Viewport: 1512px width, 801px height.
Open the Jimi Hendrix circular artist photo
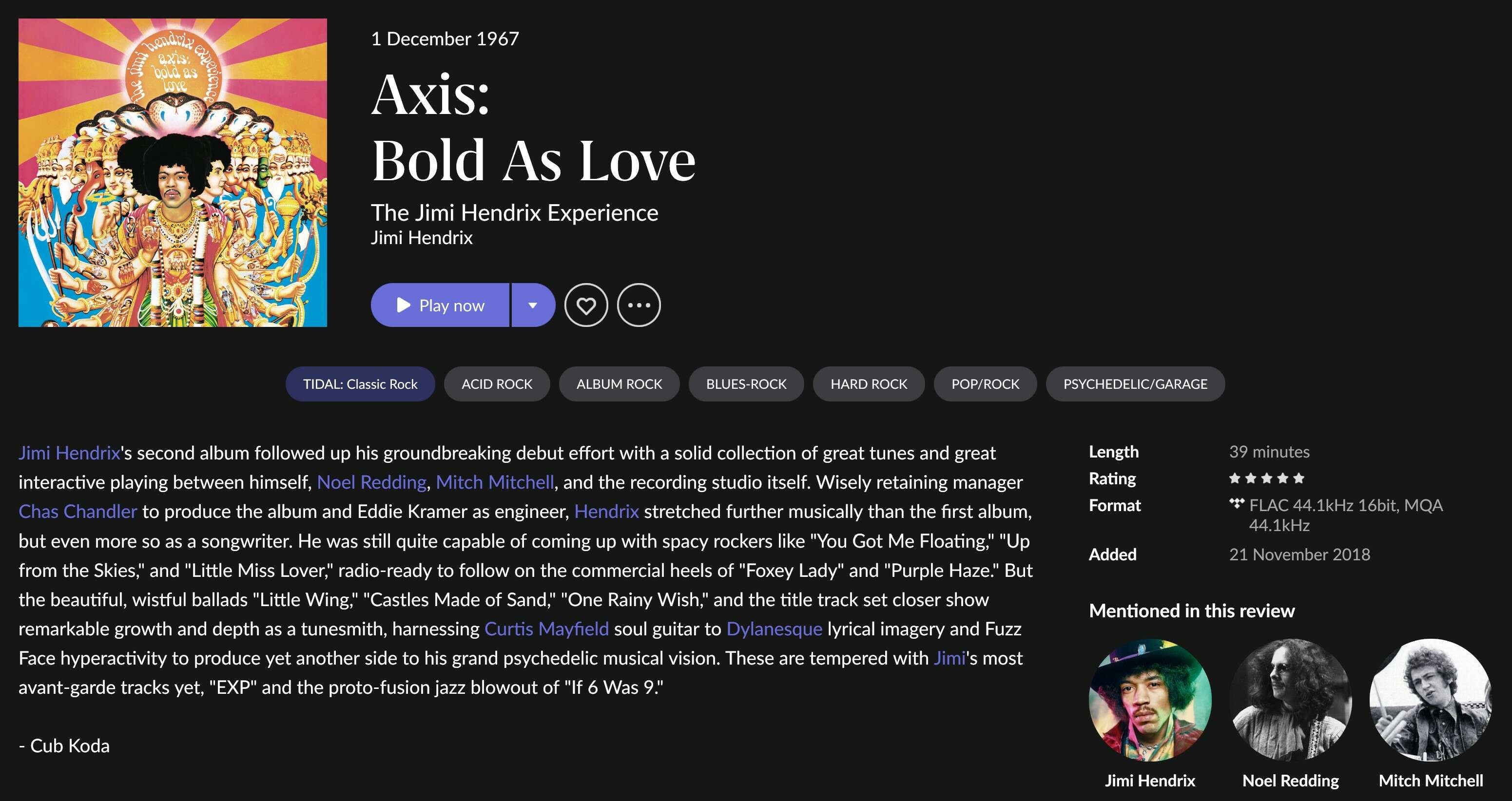(x=1150, y=700)
